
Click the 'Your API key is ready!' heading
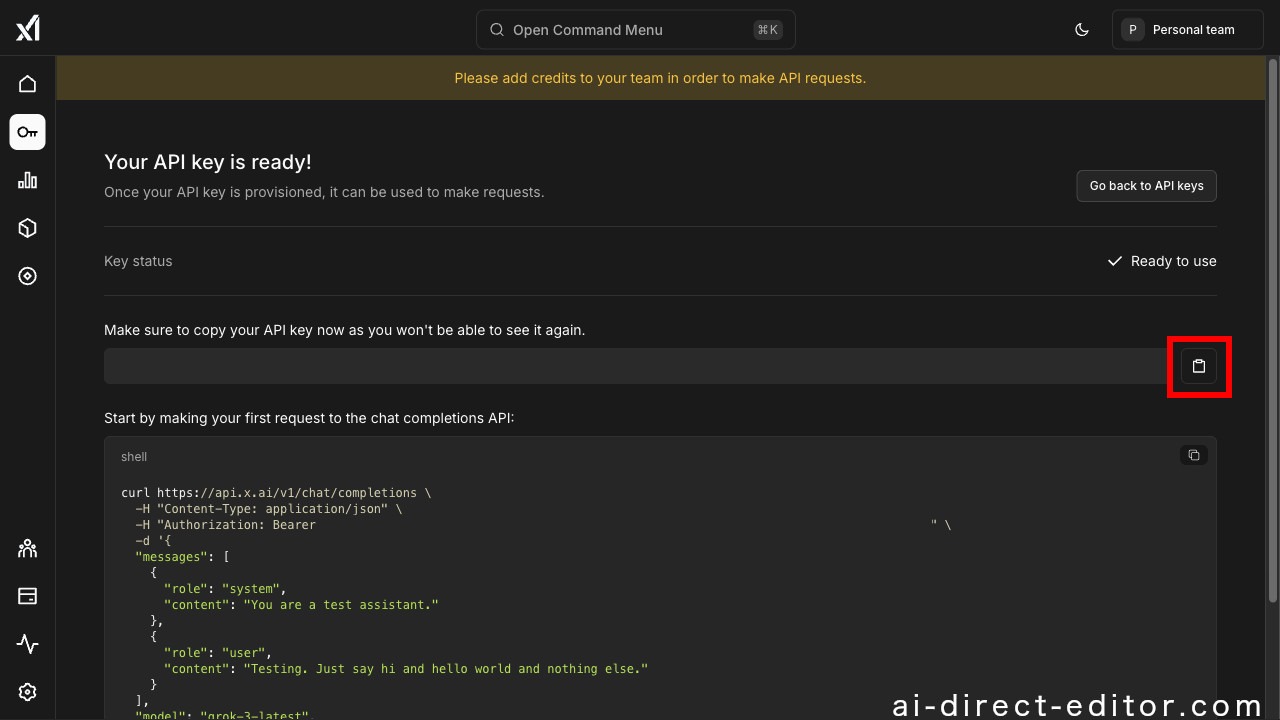208,162
